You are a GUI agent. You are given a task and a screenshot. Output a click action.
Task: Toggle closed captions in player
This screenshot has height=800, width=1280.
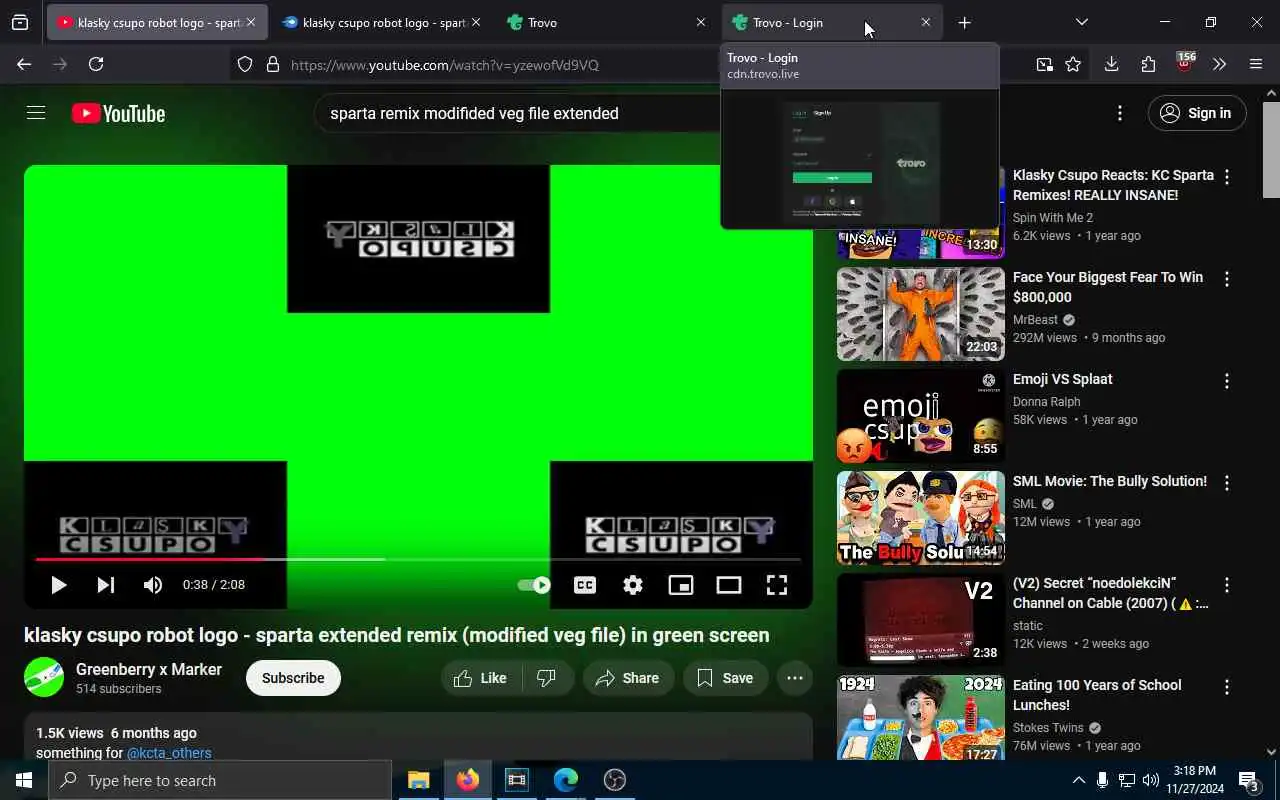click(x=585, y=585)
